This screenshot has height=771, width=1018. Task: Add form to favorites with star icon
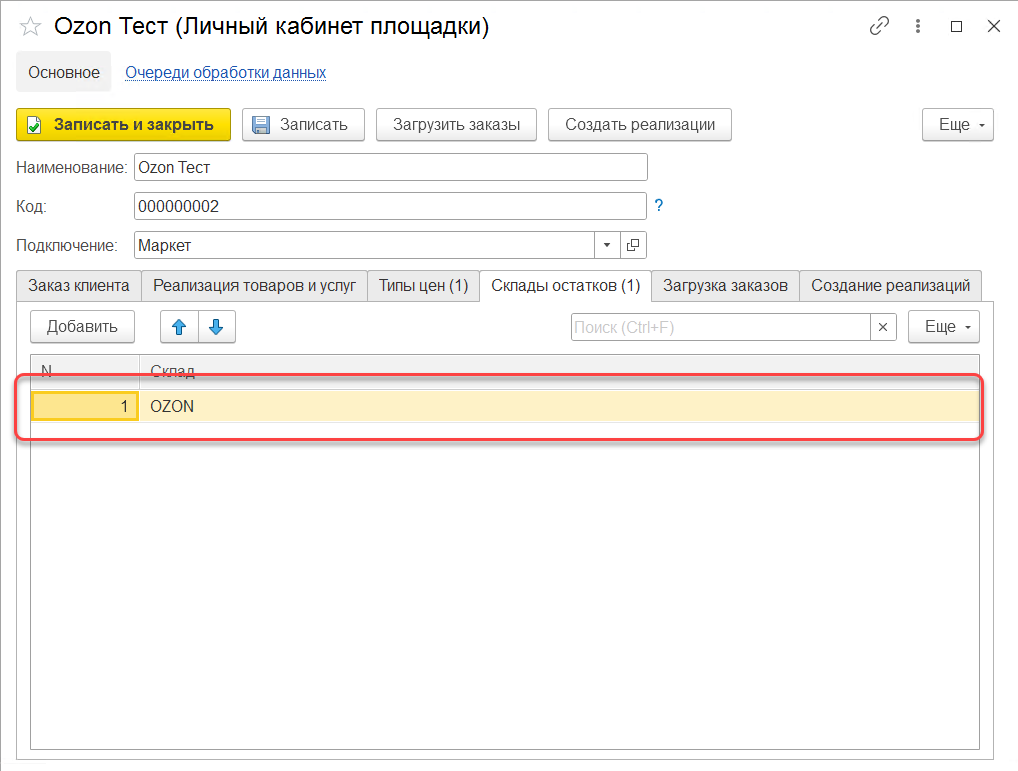coord(30,27)
